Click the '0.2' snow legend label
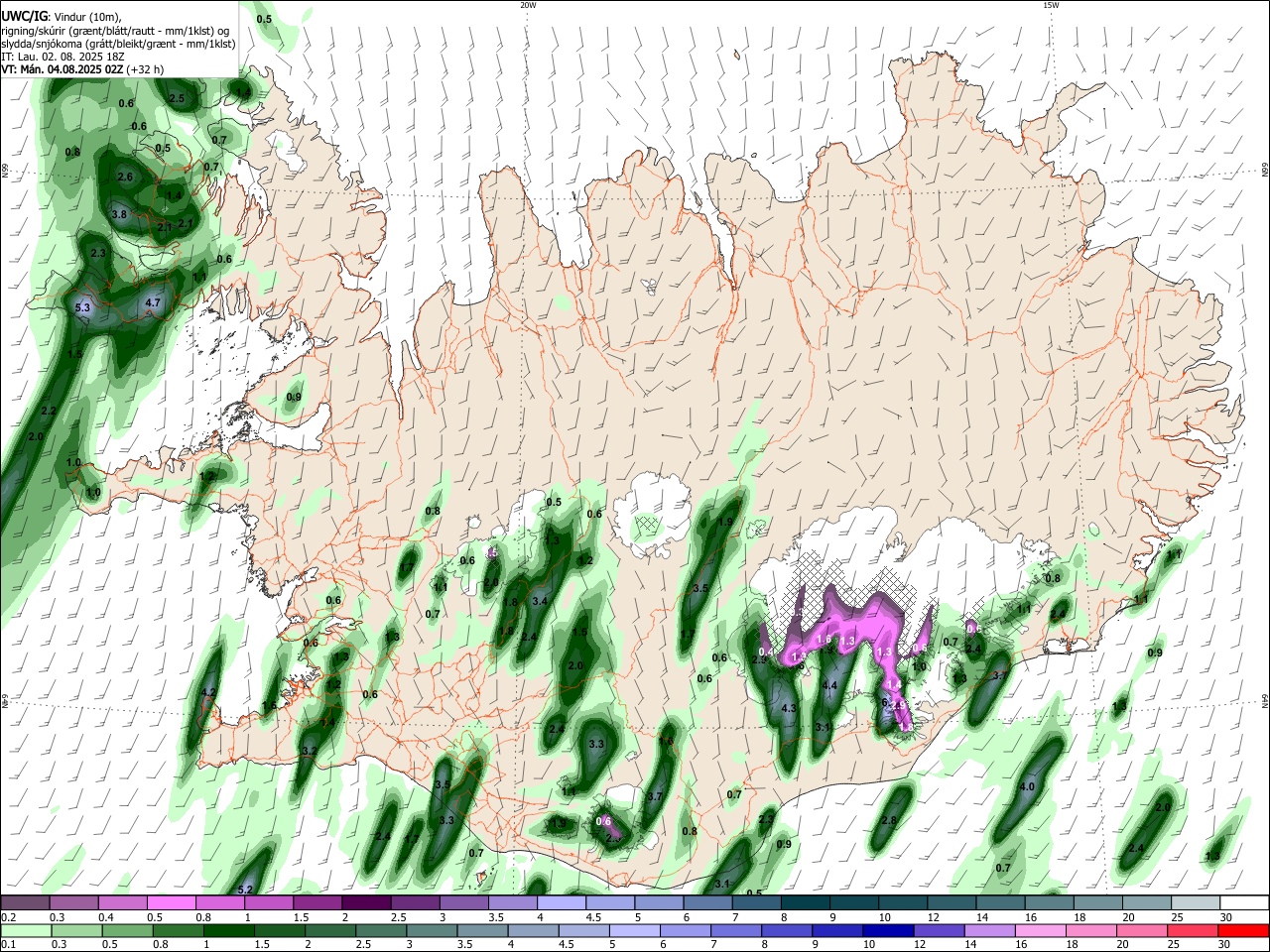Image resolution: width=1270 pixels, height=952 pixels. [8, 917]
